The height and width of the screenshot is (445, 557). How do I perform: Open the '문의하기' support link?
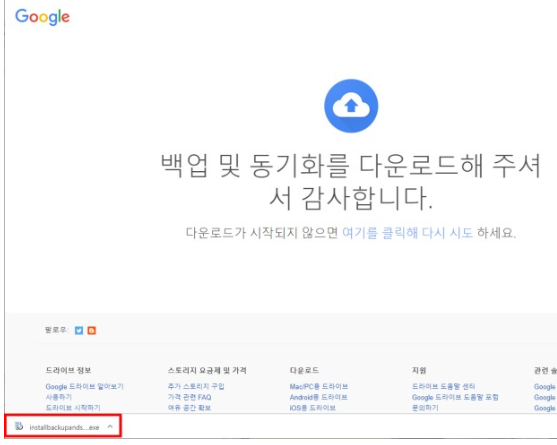pyautogui.click(x=425, y=408)
